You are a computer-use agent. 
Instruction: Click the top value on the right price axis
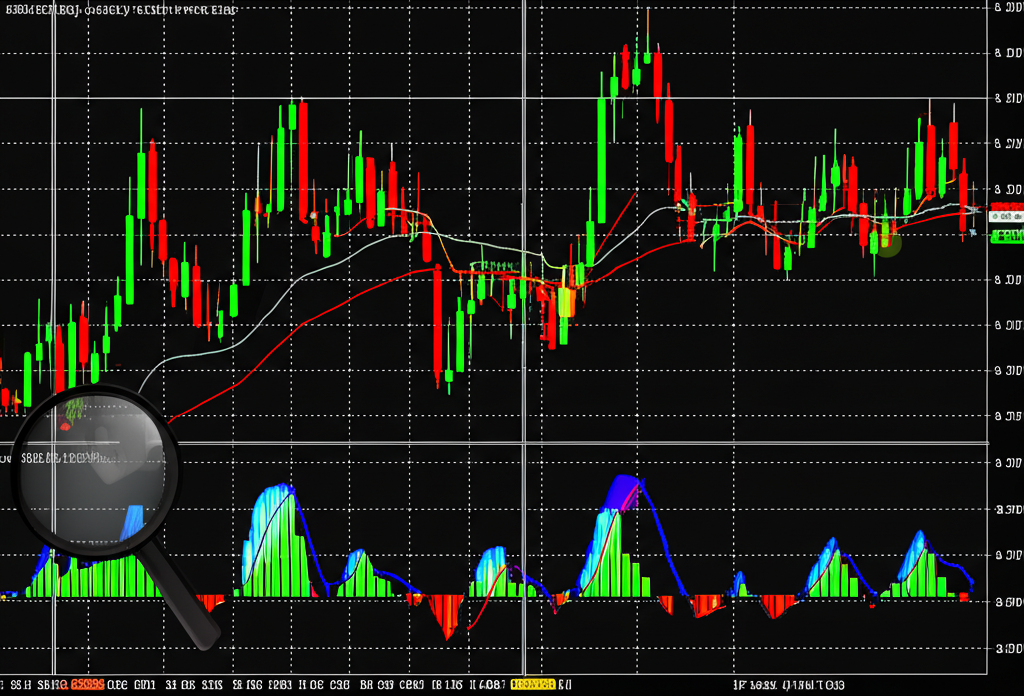(1007, 8)
